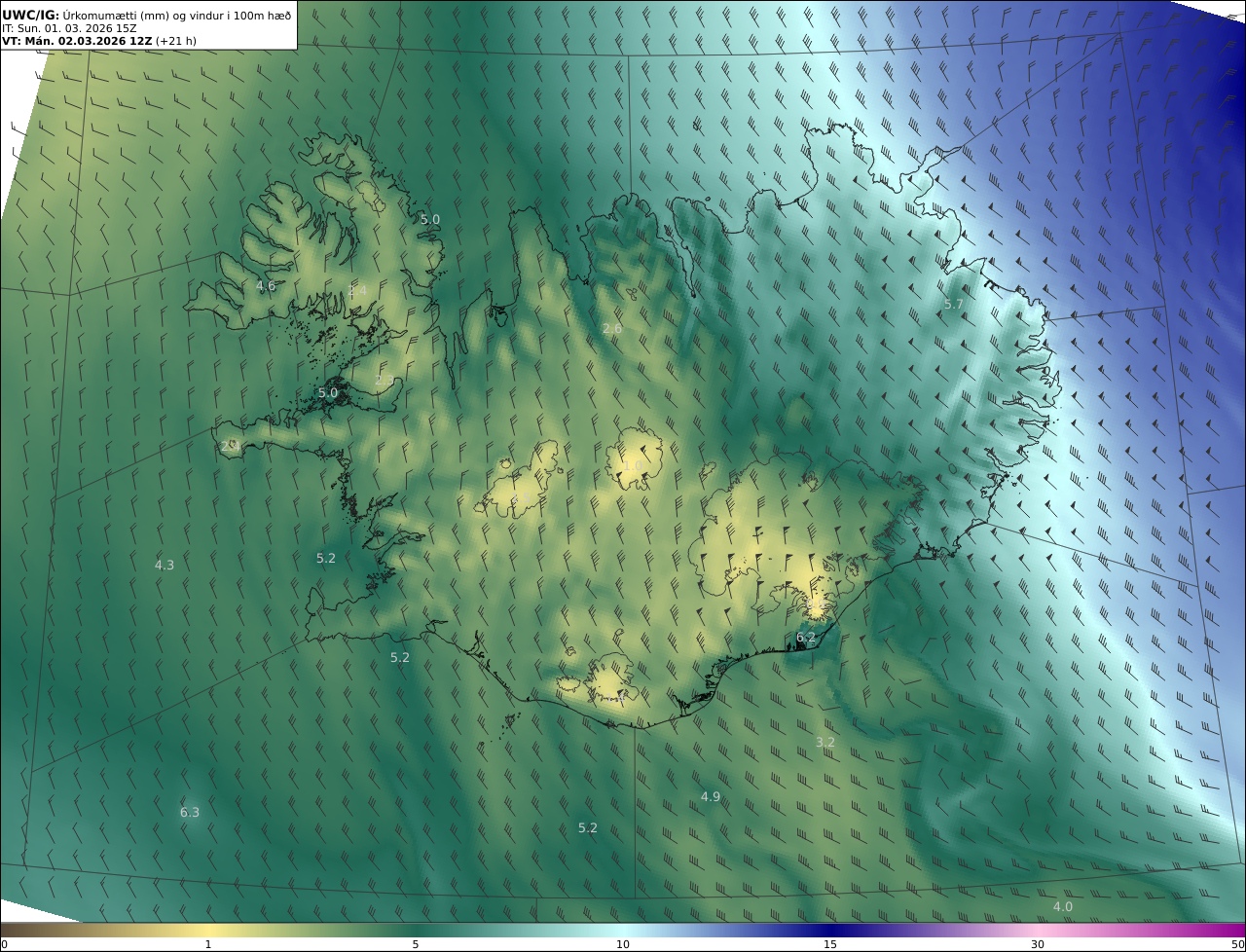Select the 'IT: Sun. 01. 03. 2026 15Z' line
This screenshot has width=1246, height=952.
[69, 28]
